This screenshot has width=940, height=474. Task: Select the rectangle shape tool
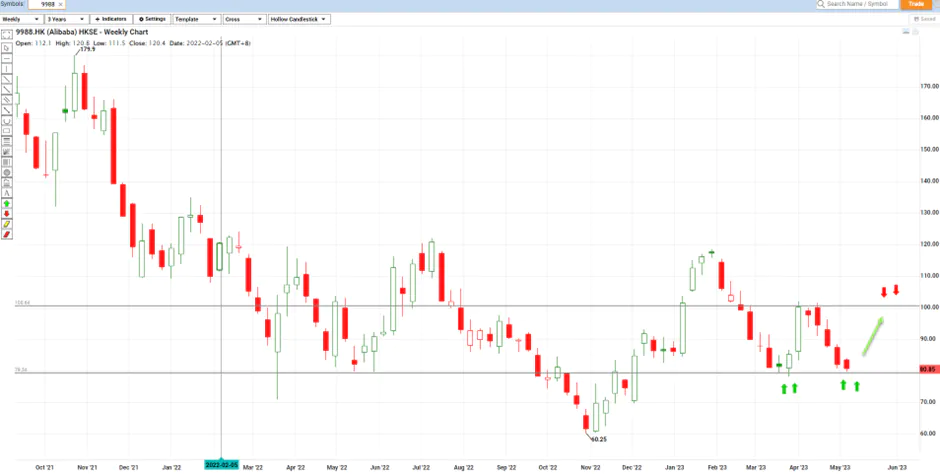(7, 130)
